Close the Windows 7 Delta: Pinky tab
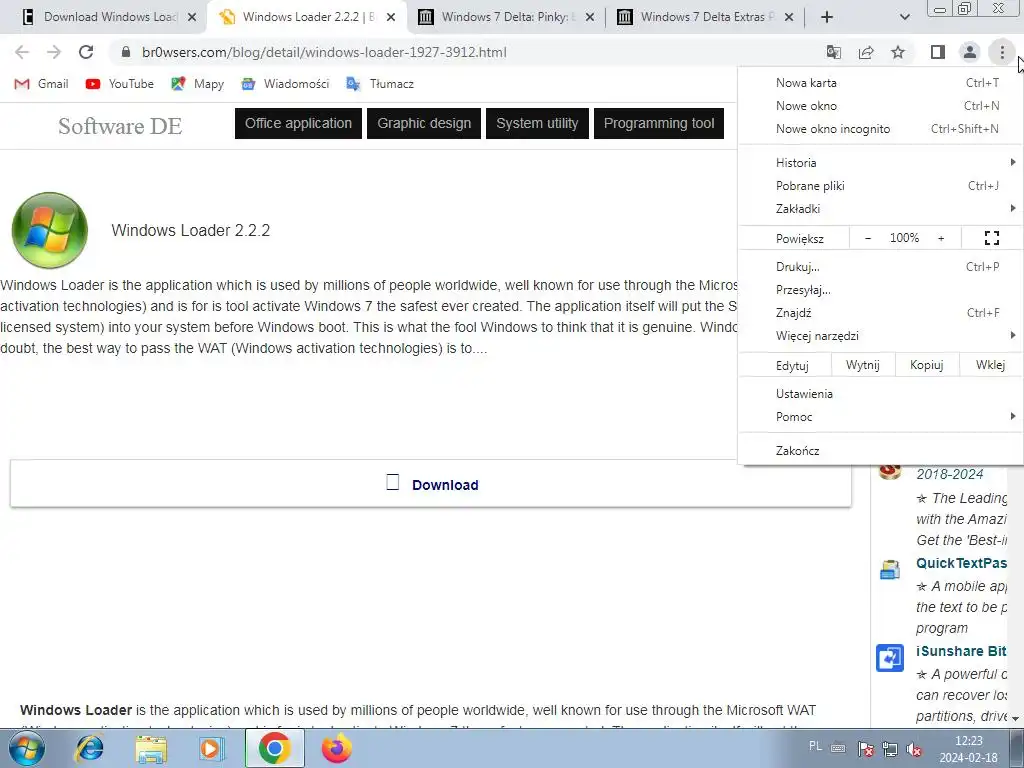 click(x=590, y=17)
